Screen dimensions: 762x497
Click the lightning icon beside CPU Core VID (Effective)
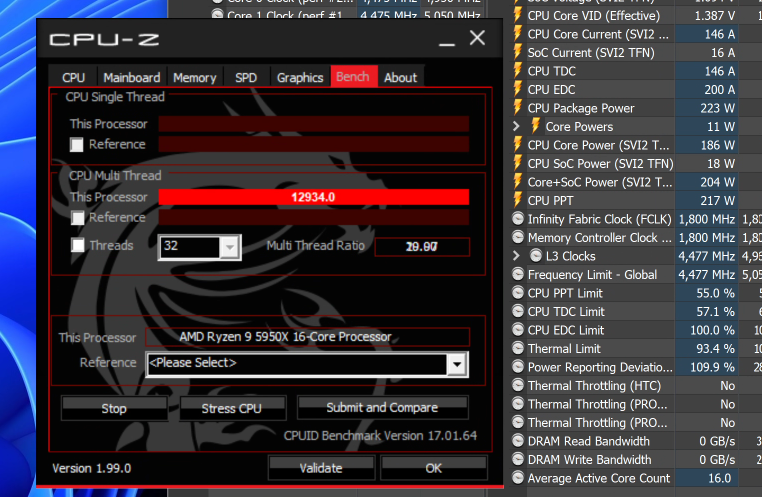click(518, 16)
